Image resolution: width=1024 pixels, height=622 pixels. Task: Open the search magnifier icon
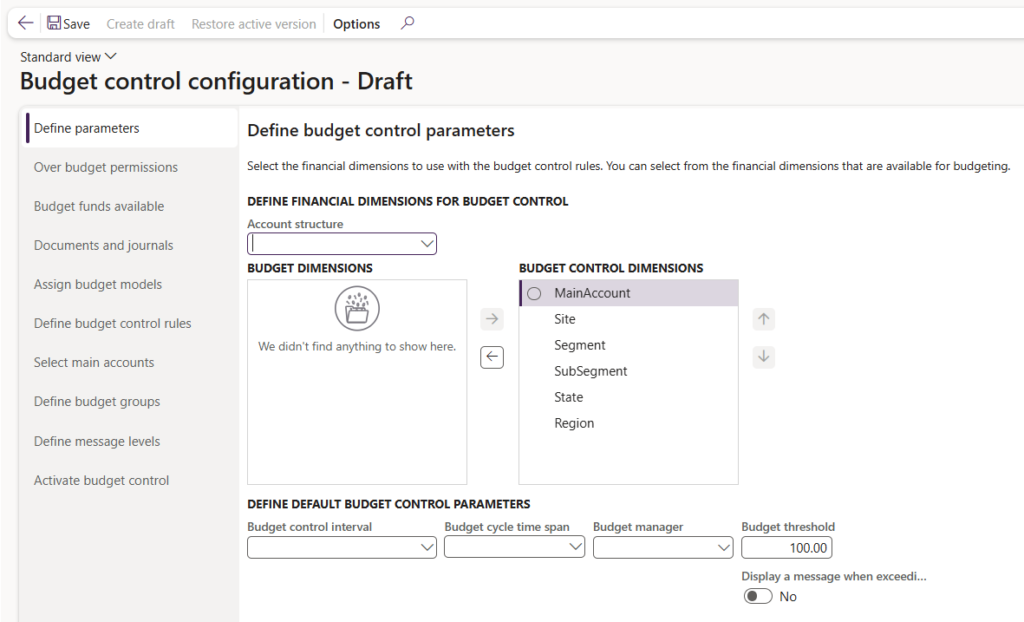[x=407, y=23]
